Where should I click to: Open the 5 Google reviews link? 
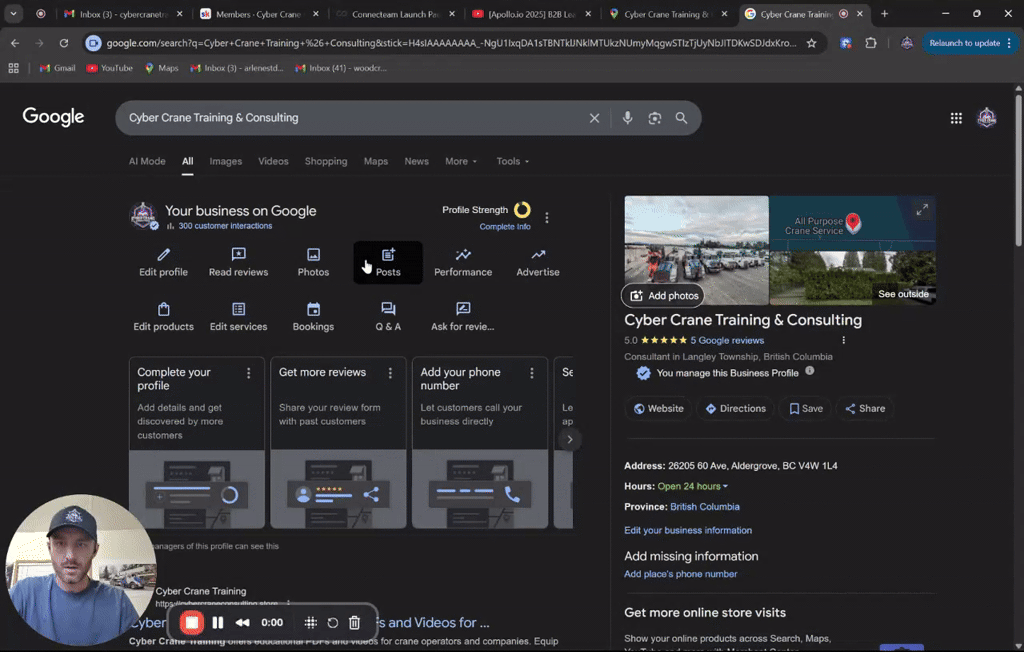[727, 340]
